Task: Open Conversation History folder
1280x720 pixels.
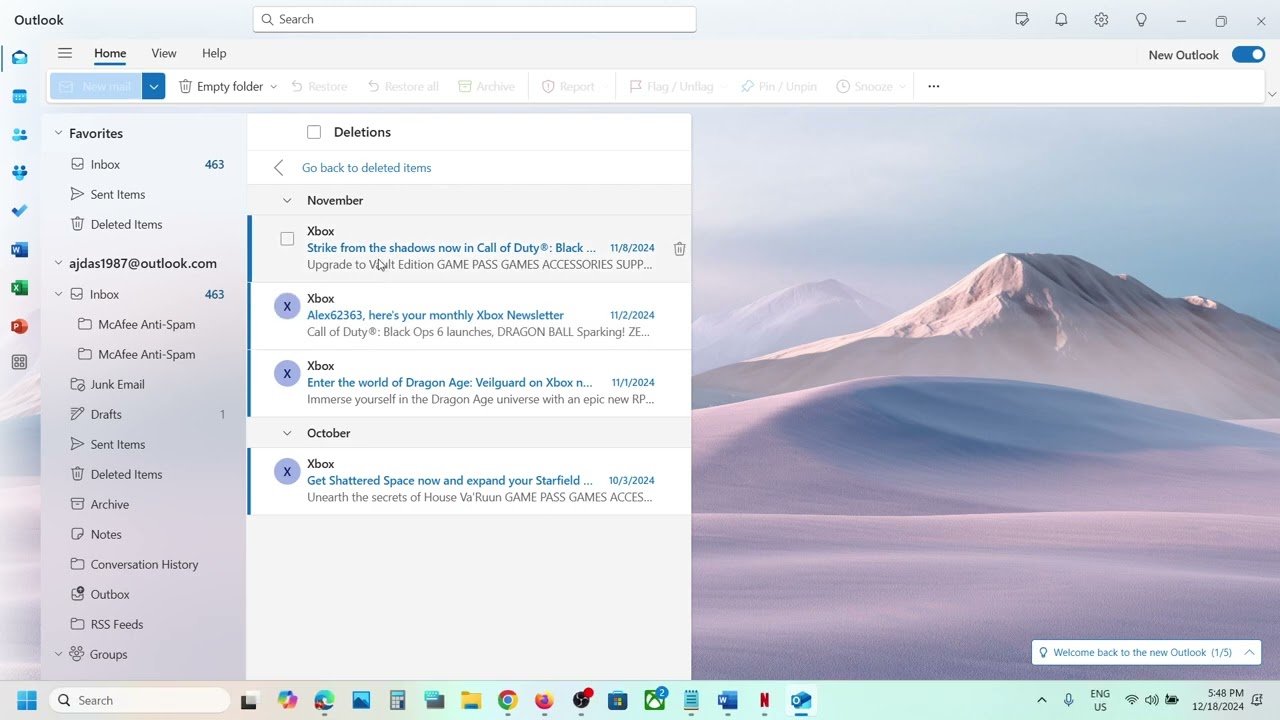Action: pos(146,564)
